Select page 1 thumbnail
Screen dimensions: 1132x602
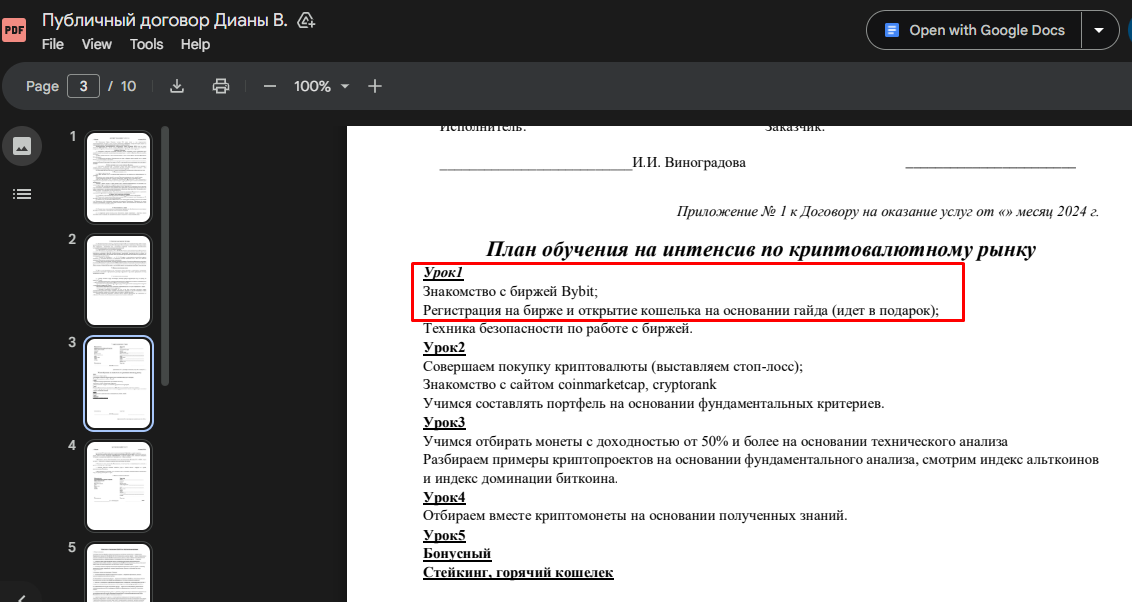(x=118, y=178)
